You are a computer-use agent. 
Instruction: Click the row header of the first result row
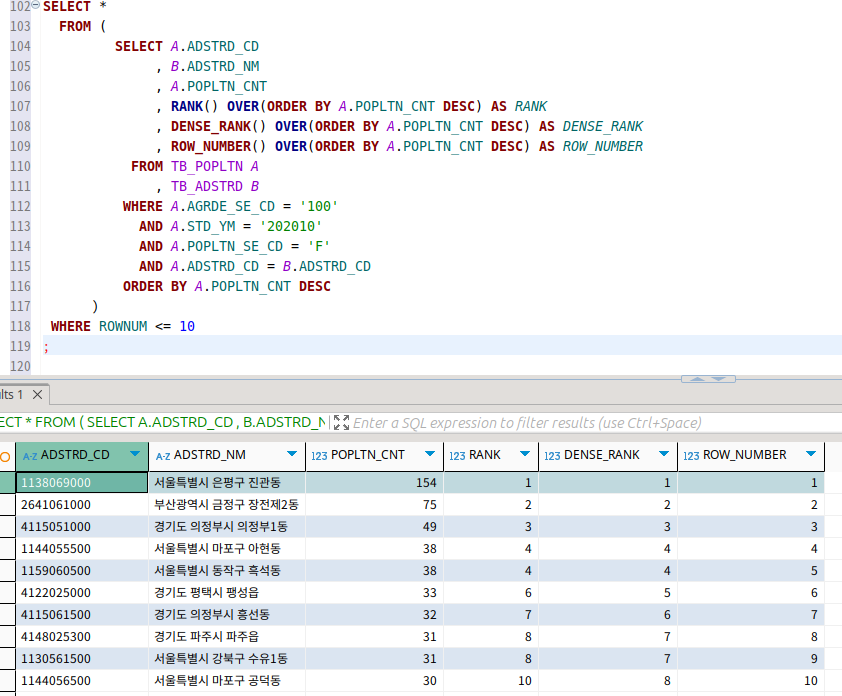pos(7,483)
